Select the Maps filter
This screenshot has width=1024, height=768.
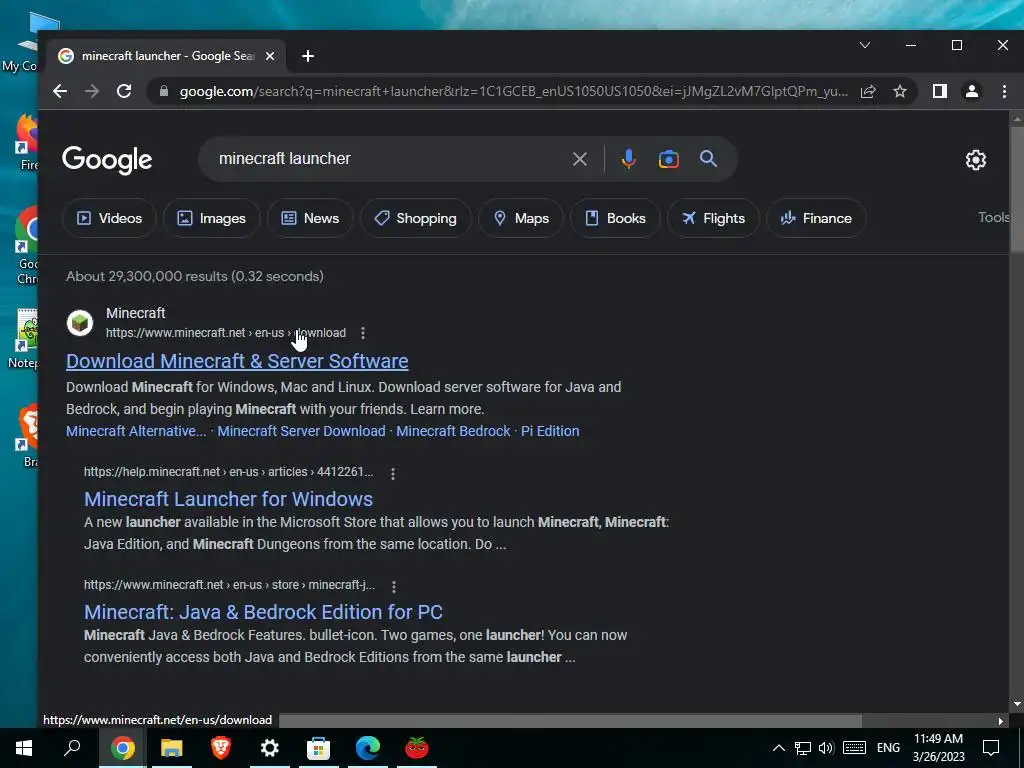pos(521,218)
